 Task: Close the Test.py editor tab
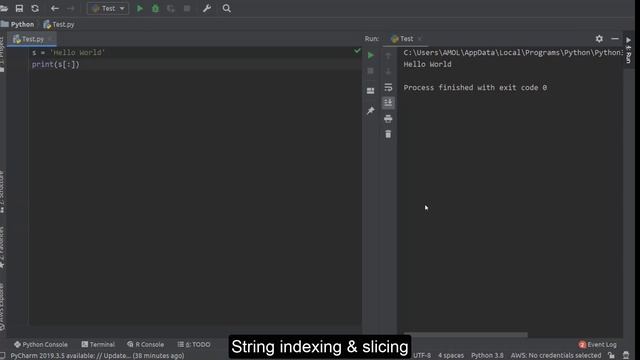click(x=50, y=39)
